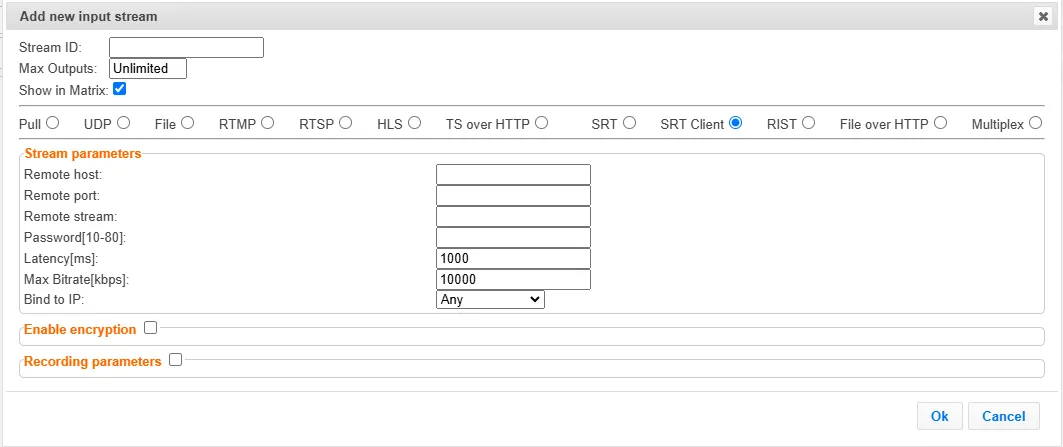1063x447 pixels.
Task: Choose TS over HTTP input type
Action: point(541,123)
